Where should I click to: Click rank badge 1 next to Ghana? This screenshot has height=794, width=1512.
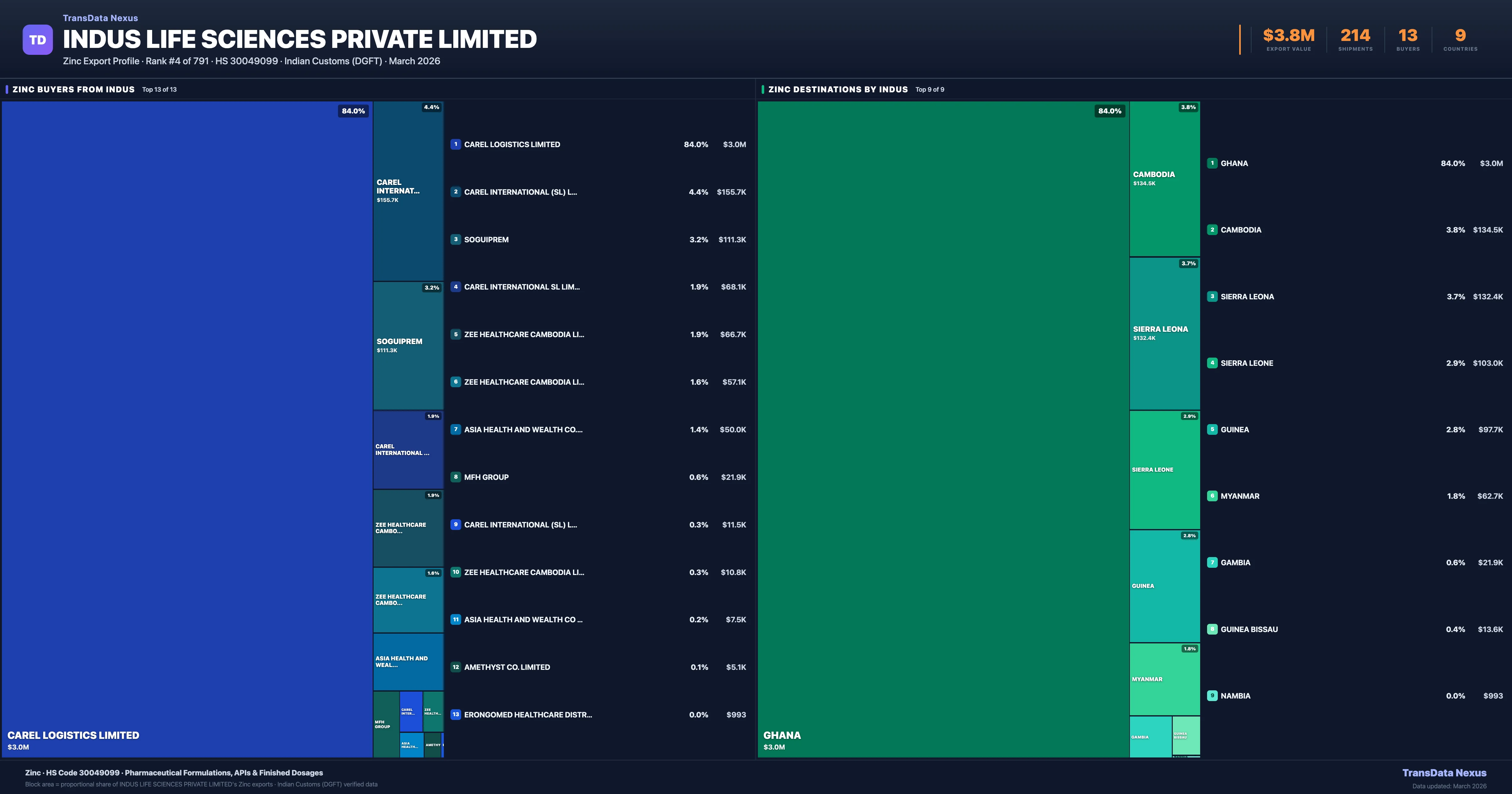click(1212, 163)
